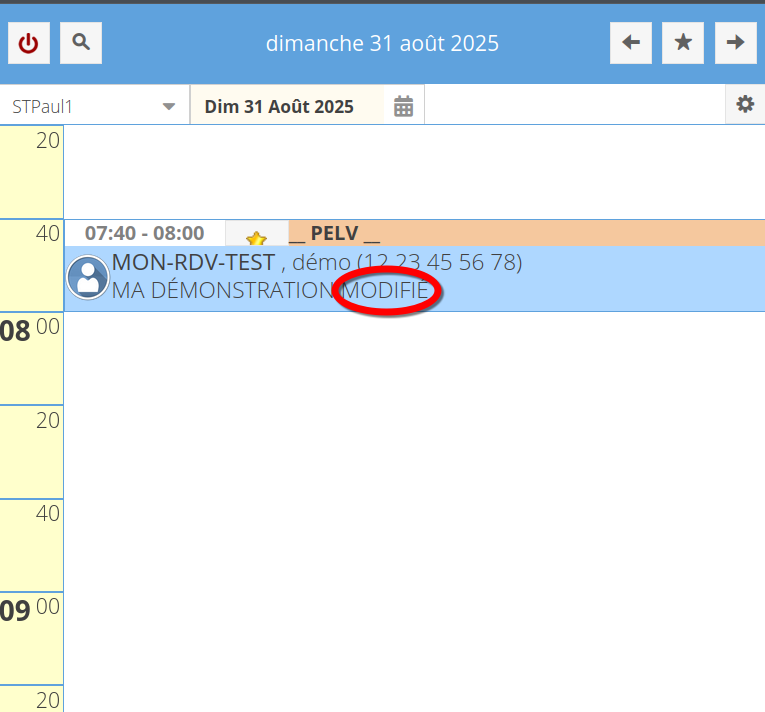The image size is (765, 712).
Task: Select the empty 08:00 time slot
Action: [x=414, y=358]
